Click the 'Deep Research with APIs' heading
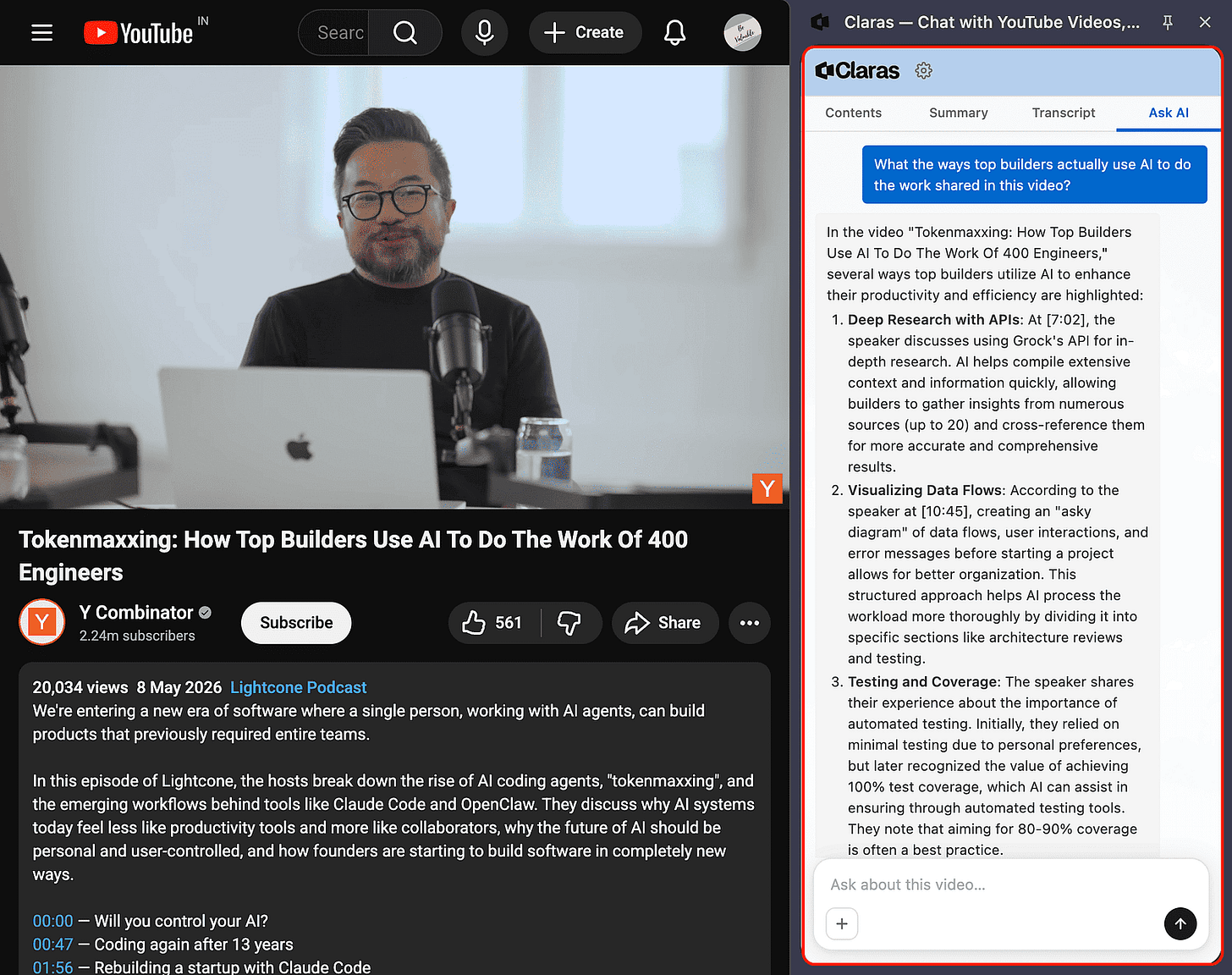Viewport: 1232px width, 975px height. click(934, 320)
